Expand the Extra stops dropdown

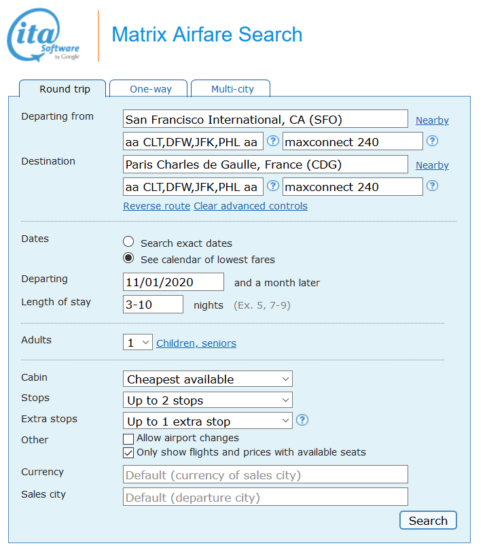click(208, 421)
